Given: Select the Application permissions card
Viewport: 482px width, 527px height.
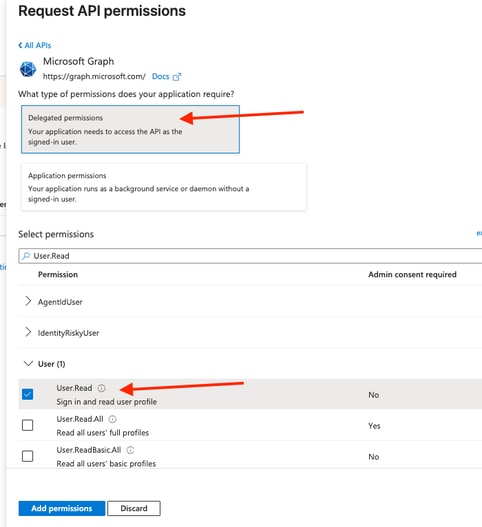Looking at the screenshot, I should pos(164,187).
